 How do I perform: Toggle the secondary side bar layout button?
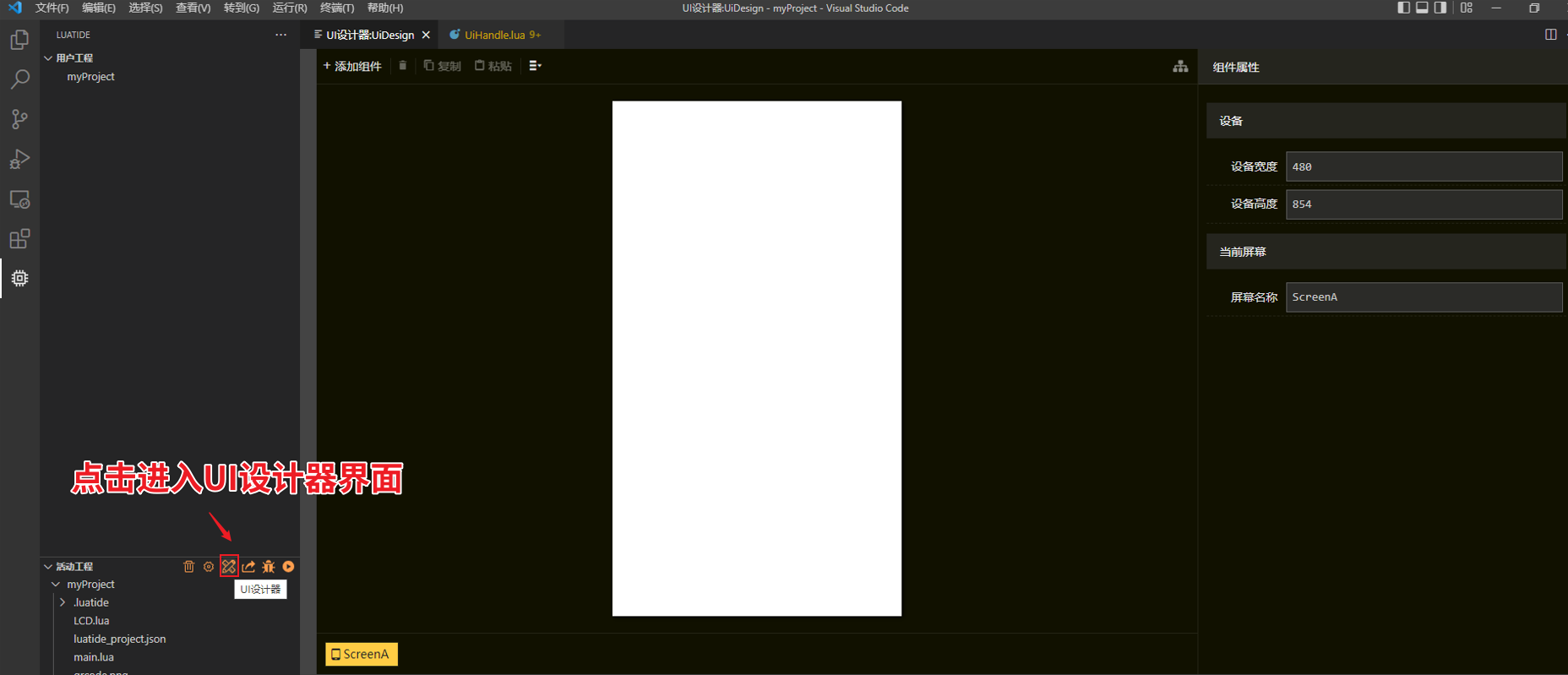click(x=1440, y=8)
